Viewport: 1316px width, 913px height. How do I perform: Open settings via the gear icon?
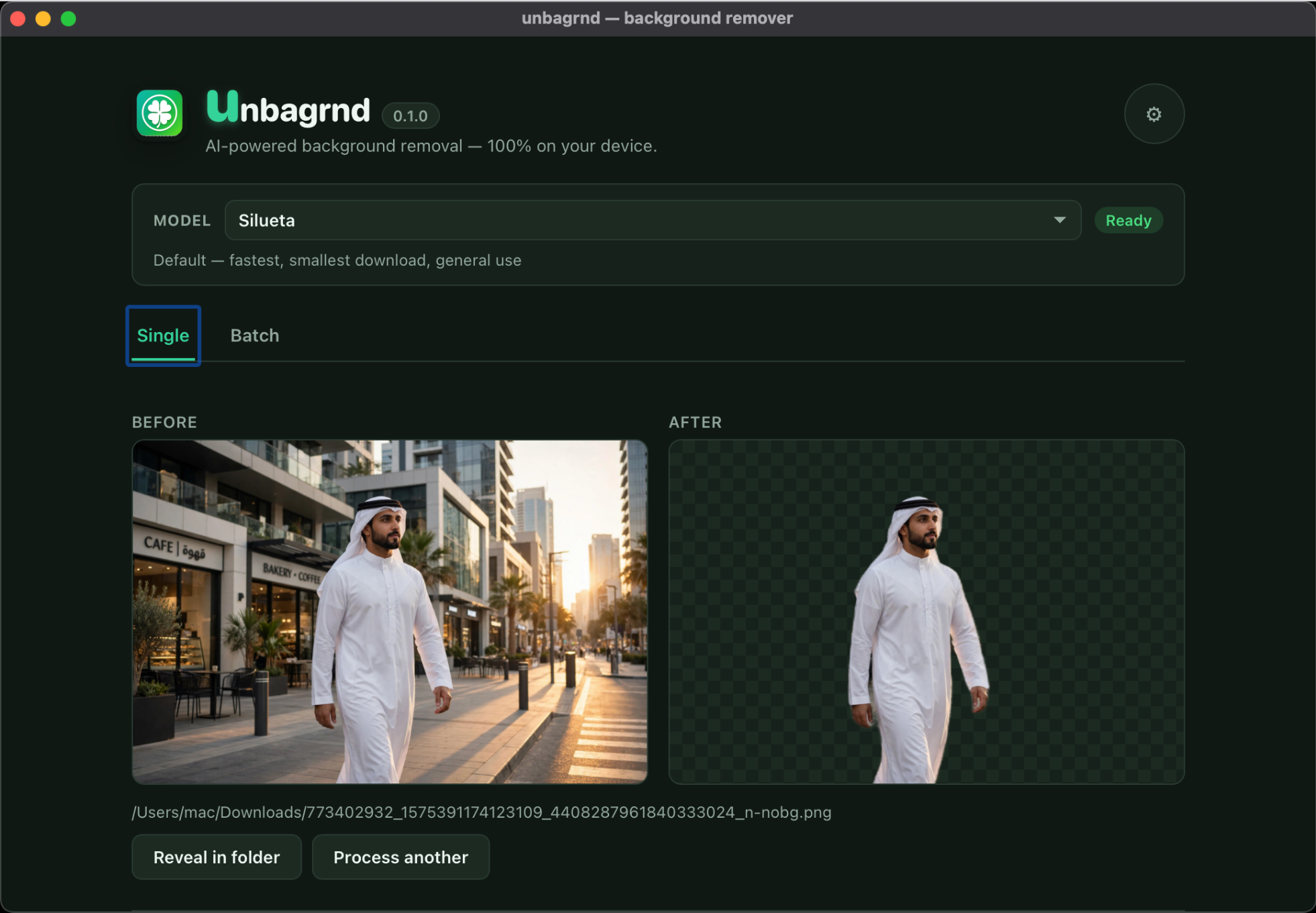click(1154, 114)
